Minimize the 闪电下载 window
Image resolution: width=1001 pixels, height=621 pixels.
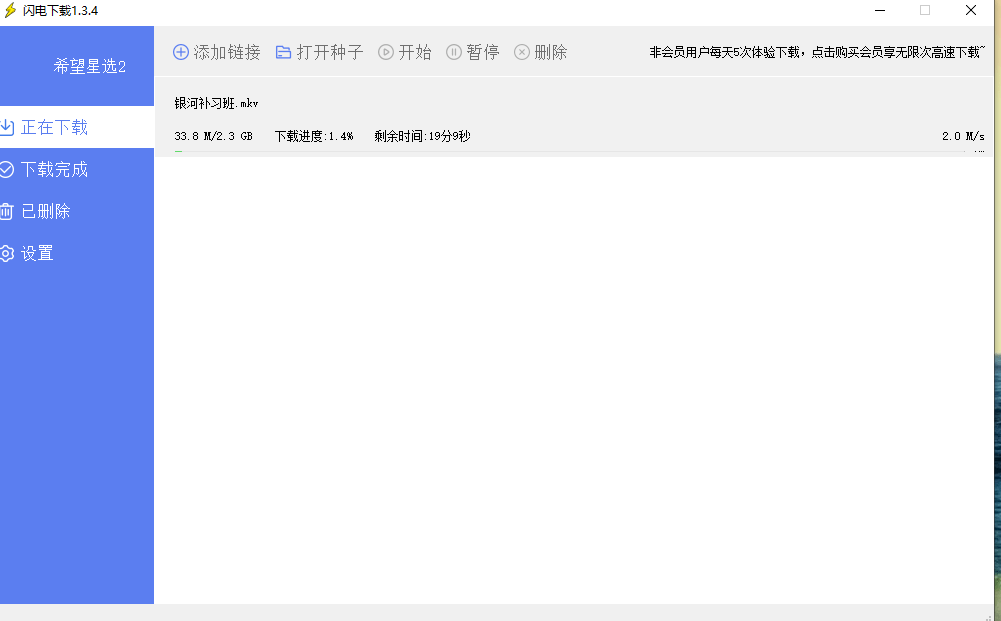880,10
